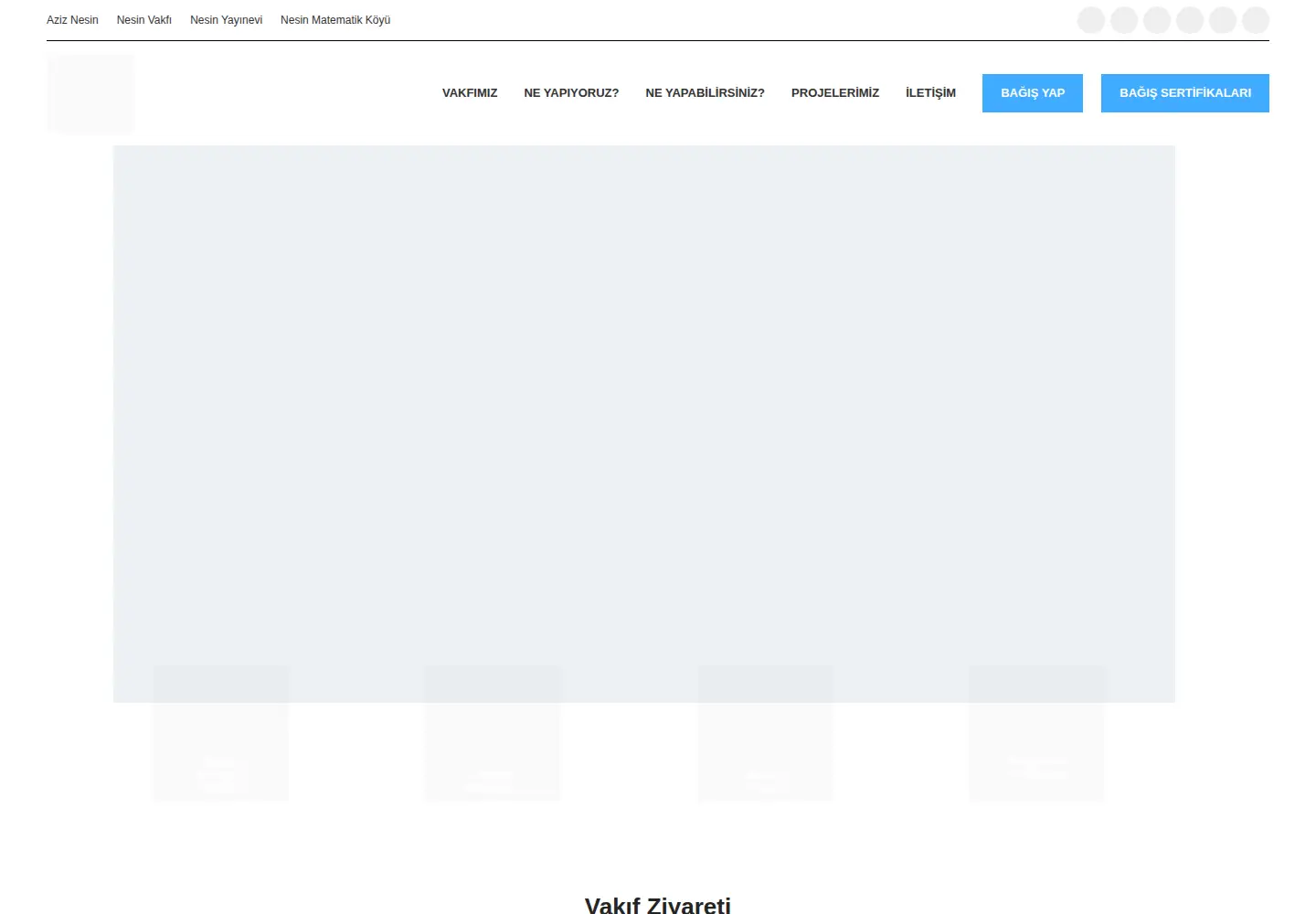Viewport: 1316px width, 914px height.
Task: Visit the Nesin Yayınevi site link
Action: click(x=226, y=20)
